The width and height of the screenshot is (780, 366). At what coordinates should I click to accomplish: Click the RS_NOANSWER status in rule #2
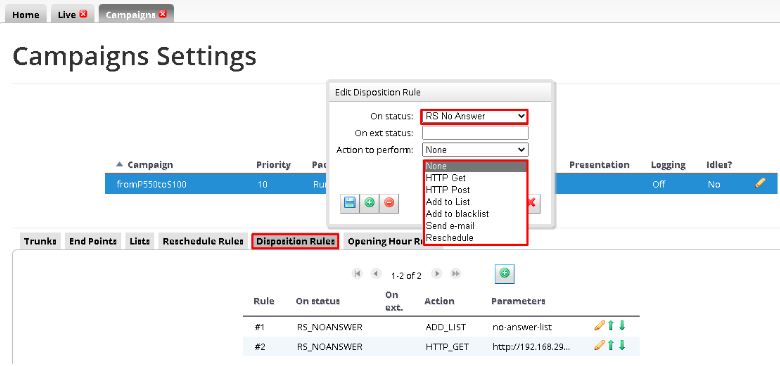329,346
